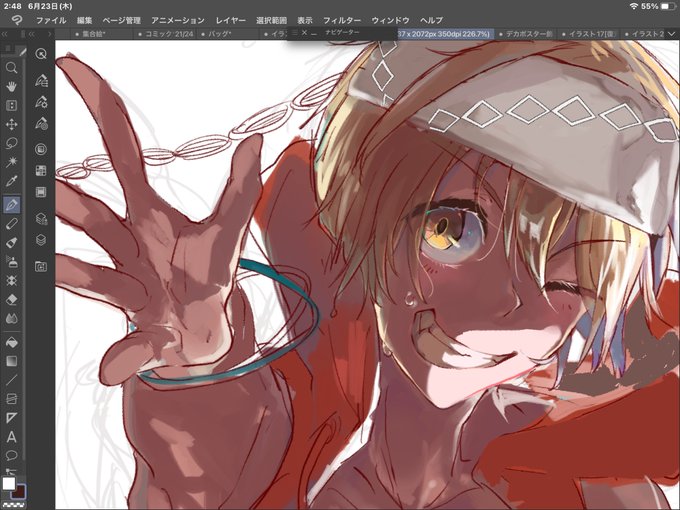680x510 pixels.
Task: Select the Airbrush tool
Action: click(11, 262)
